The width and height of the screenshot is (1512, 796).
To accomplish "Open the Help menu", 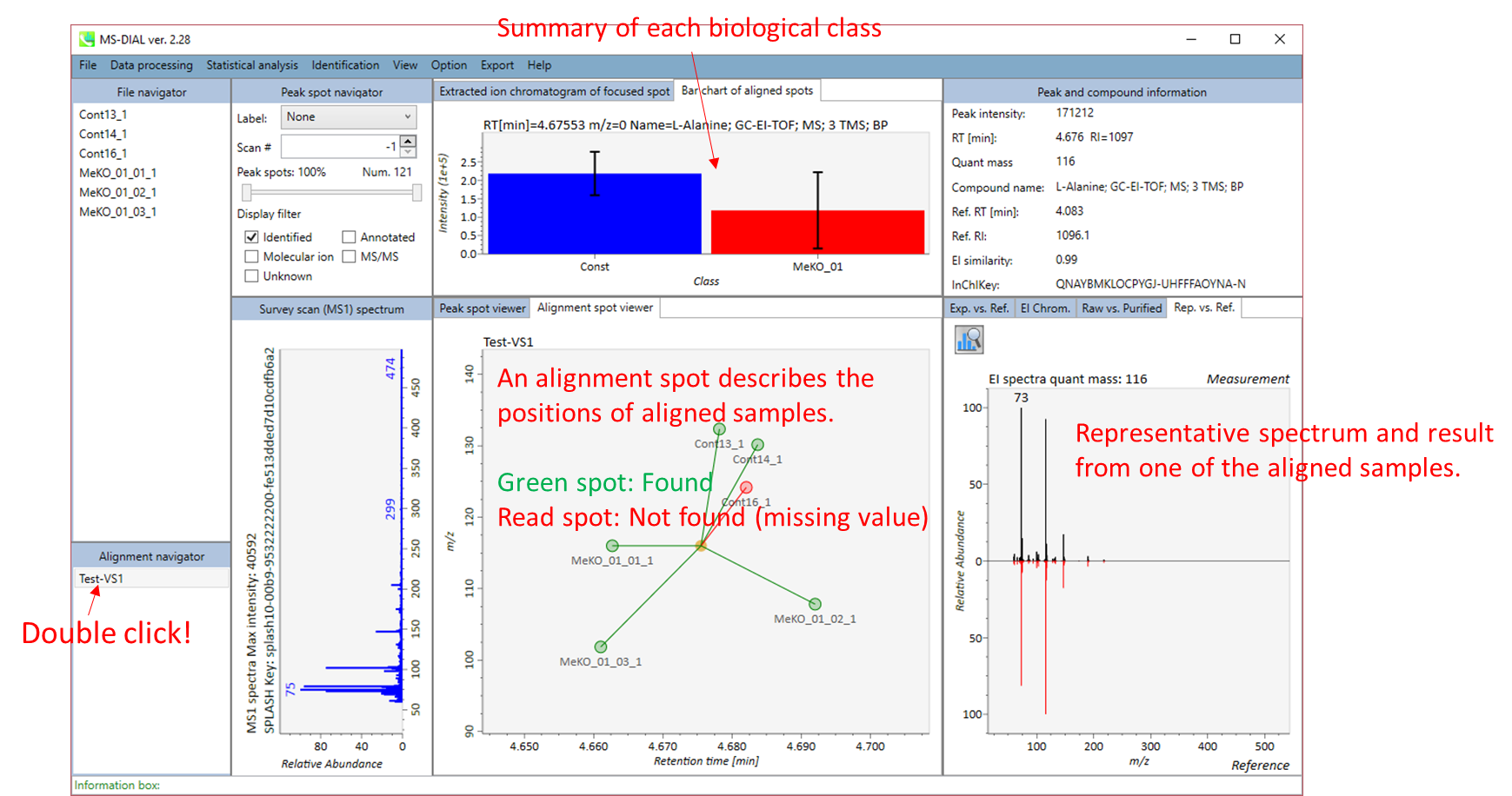I will (539, 65).
